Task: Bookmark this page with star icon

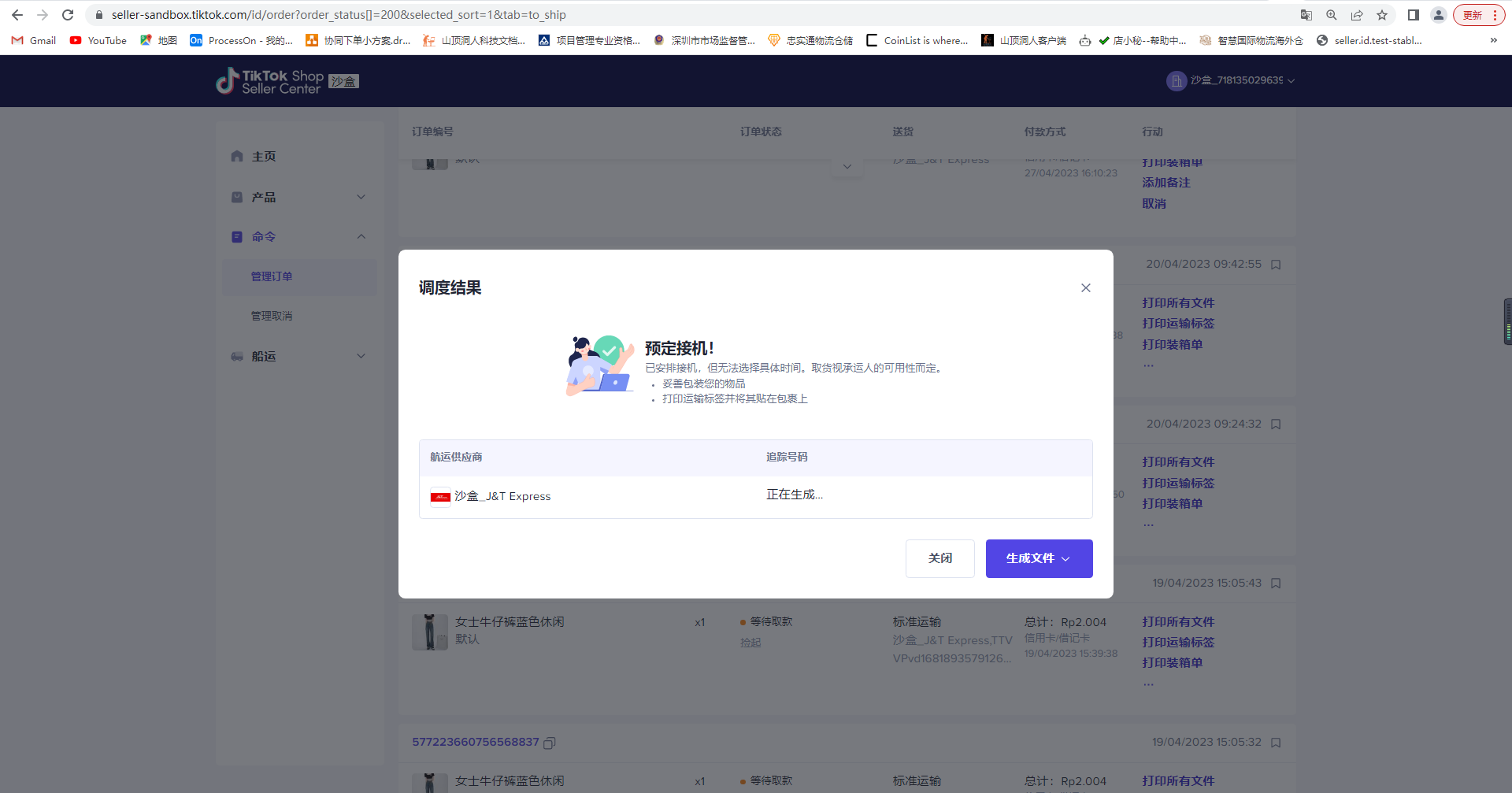Action: pyautogui.click(x=1381, y=15)
